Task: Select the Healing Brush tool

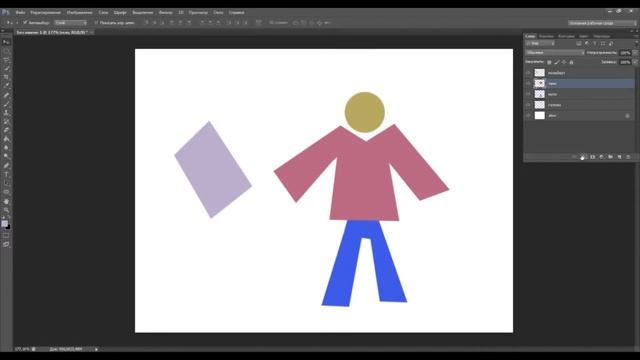Action: tap(6, 95)
